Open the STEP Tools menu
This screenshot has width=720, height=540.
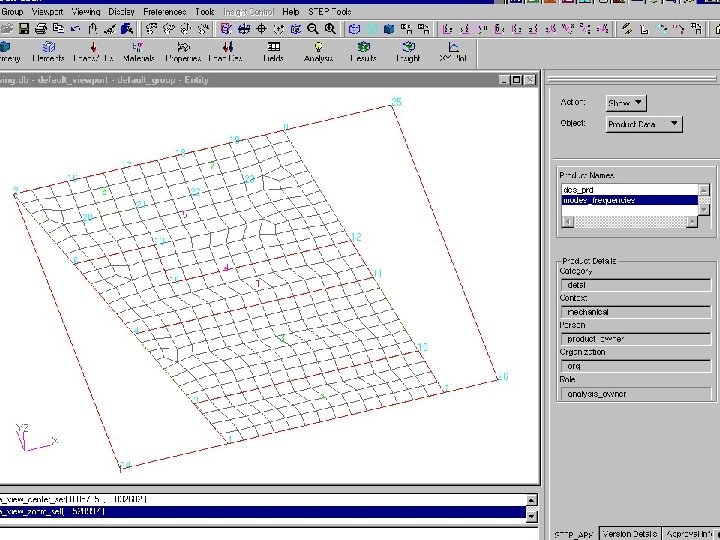click(328, 12)
